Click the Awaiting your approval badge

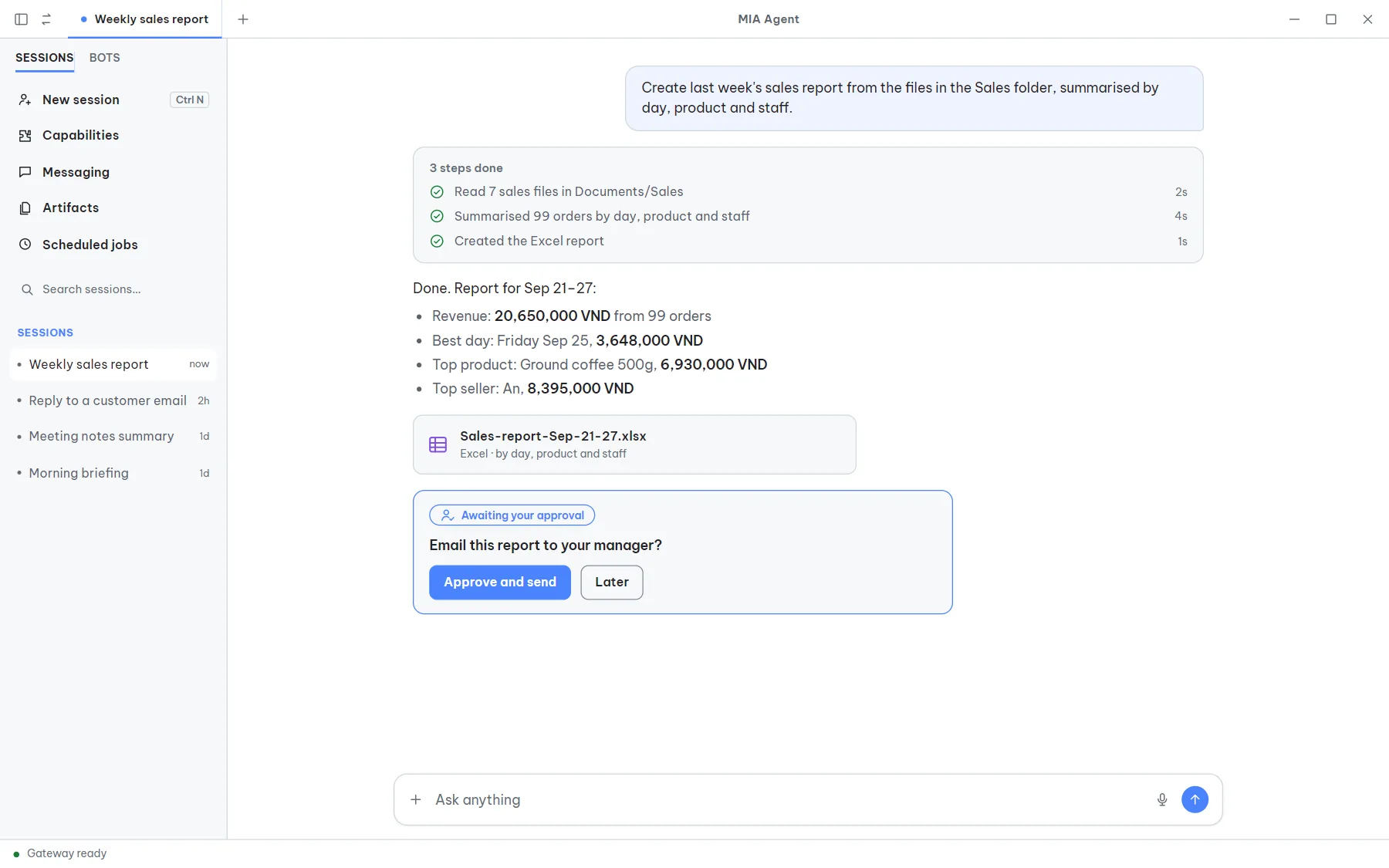[512, 515]
